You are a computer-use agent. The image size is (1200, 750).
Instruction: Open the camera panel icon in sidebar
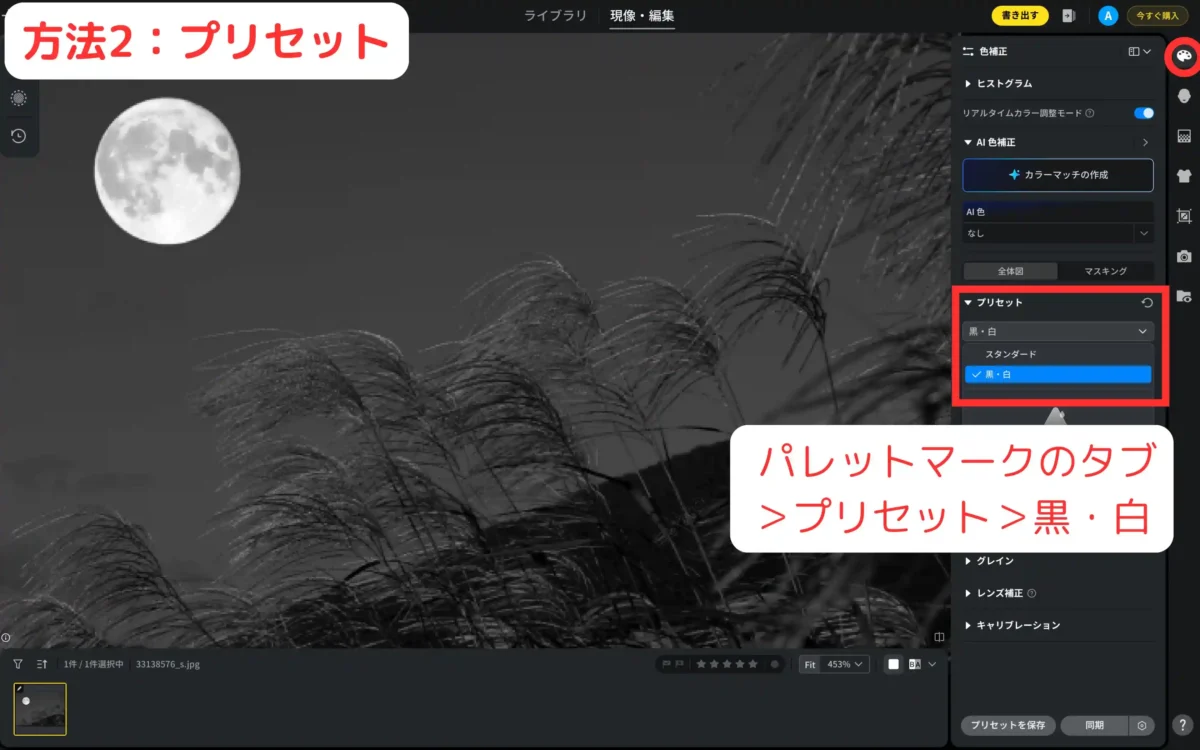1184,256
